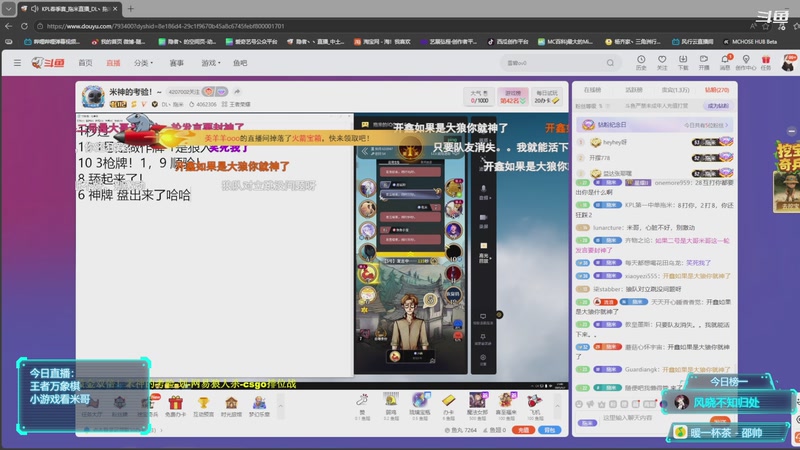Open the 关注 heart follow icon
800x450 pixels.
coord(662,62)
